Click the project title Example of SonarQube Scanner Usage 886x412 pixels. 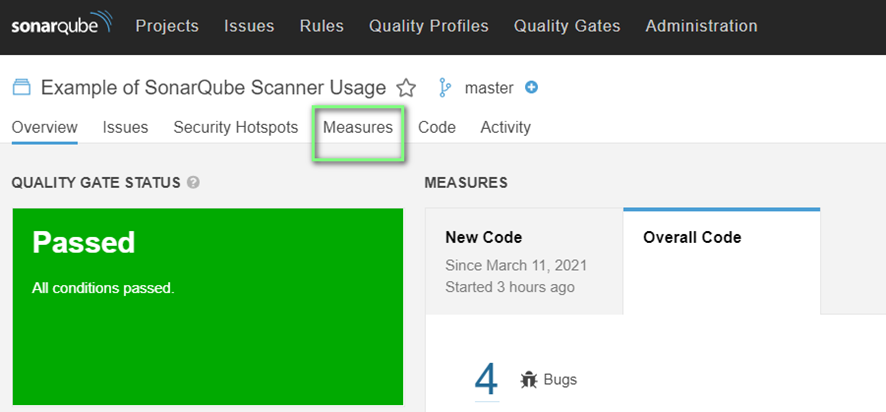tap(214, 88)
